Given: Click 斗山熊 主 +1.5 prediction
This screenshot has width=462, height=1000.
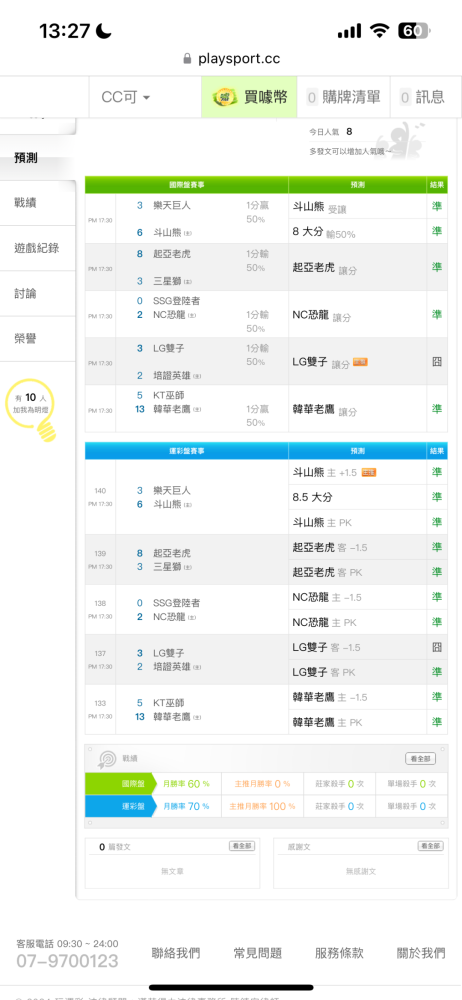Looking at the screenshot, I should (324, 473).
